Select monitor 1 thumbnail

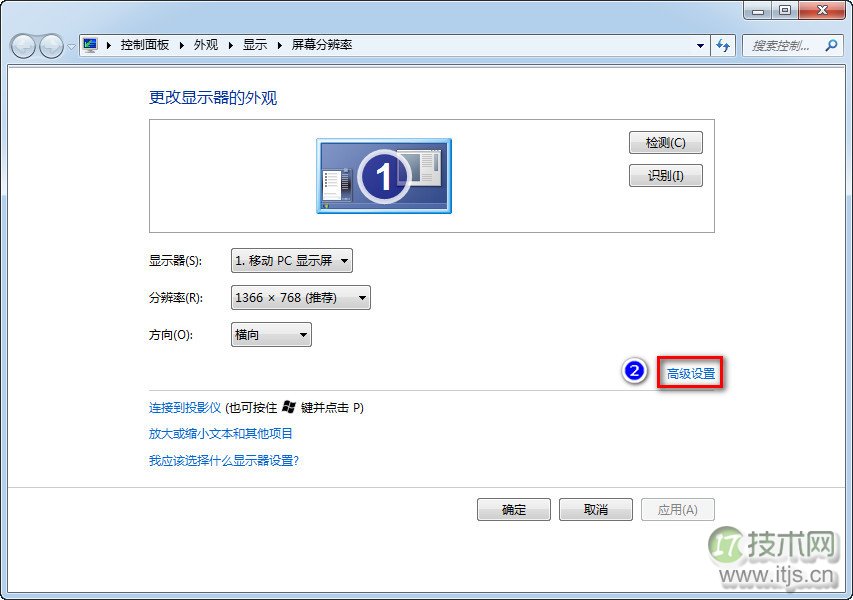(x=384, y=176)
